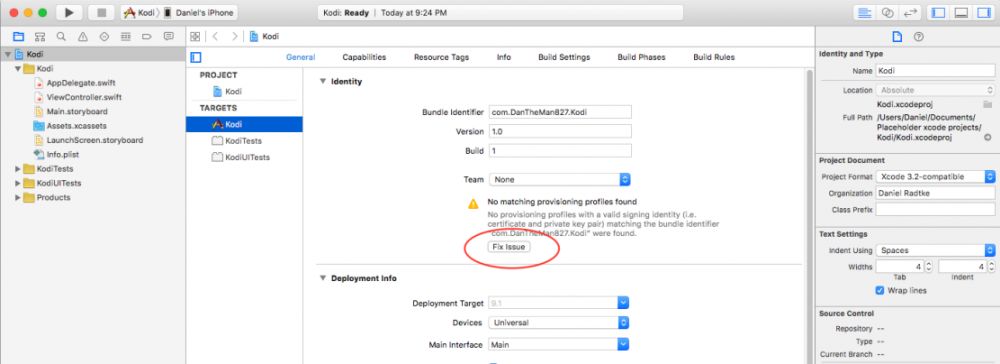Click the Version field
Image resolution: width=1000 pixels, height=364 pixels.
point(560,131)
